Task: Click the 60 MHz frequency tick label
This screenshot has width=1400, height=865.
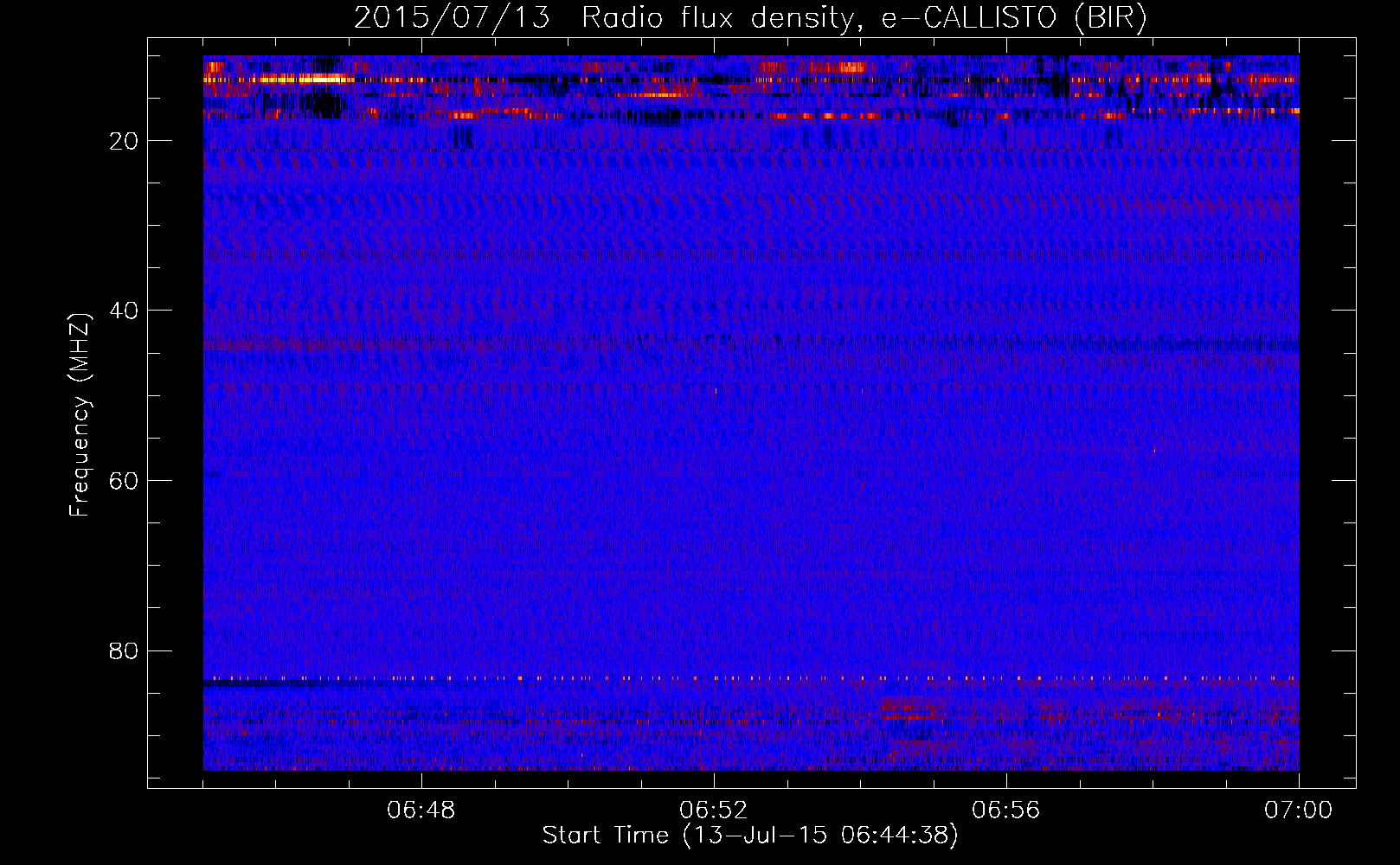Action: (125, 481)
